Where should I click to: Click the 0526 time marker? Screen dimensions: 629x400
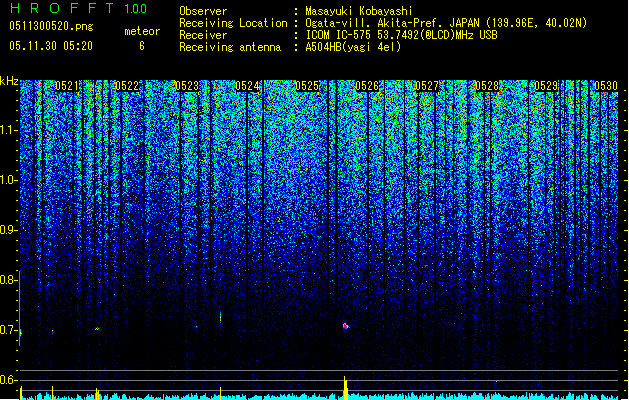point(367,86)
